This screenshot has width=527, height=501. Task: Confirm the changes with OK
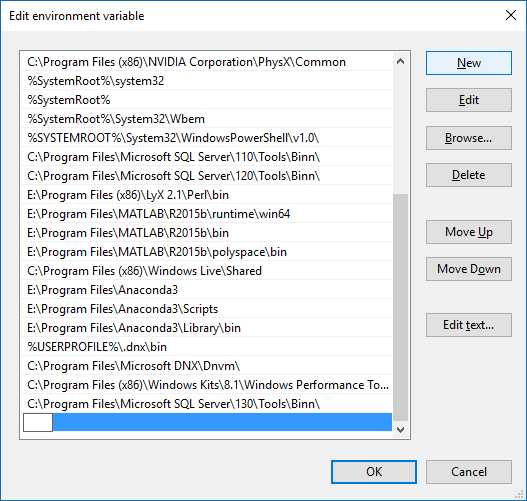[374, 472]
